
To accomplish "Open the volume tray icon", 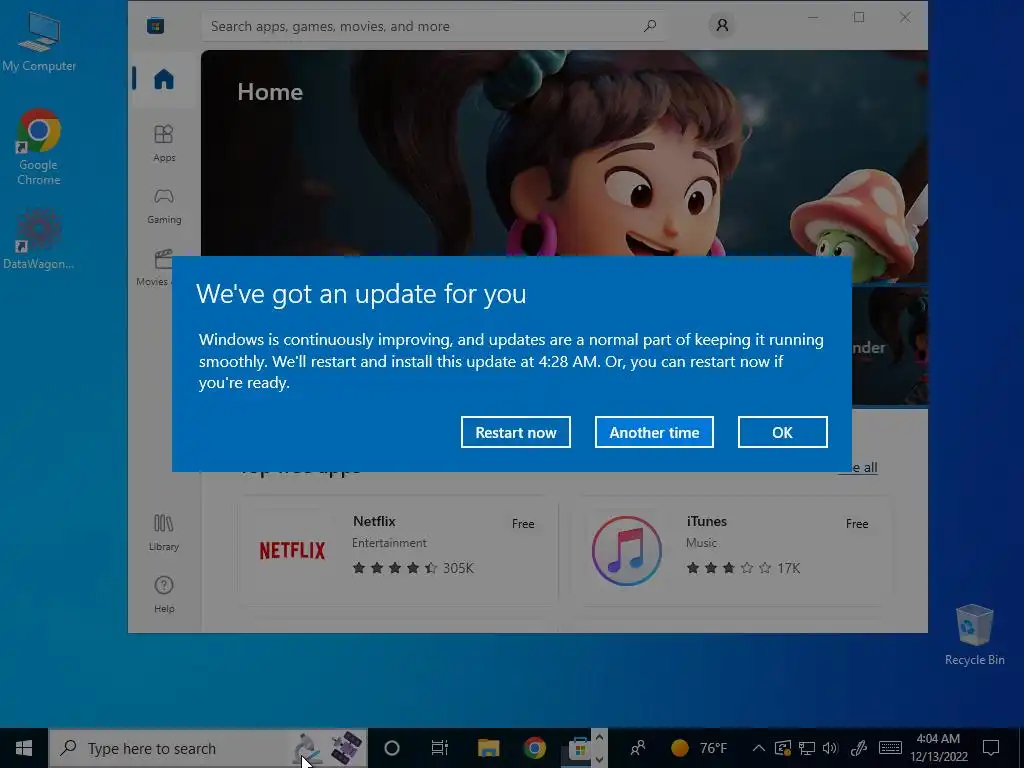I will [830, 748].
